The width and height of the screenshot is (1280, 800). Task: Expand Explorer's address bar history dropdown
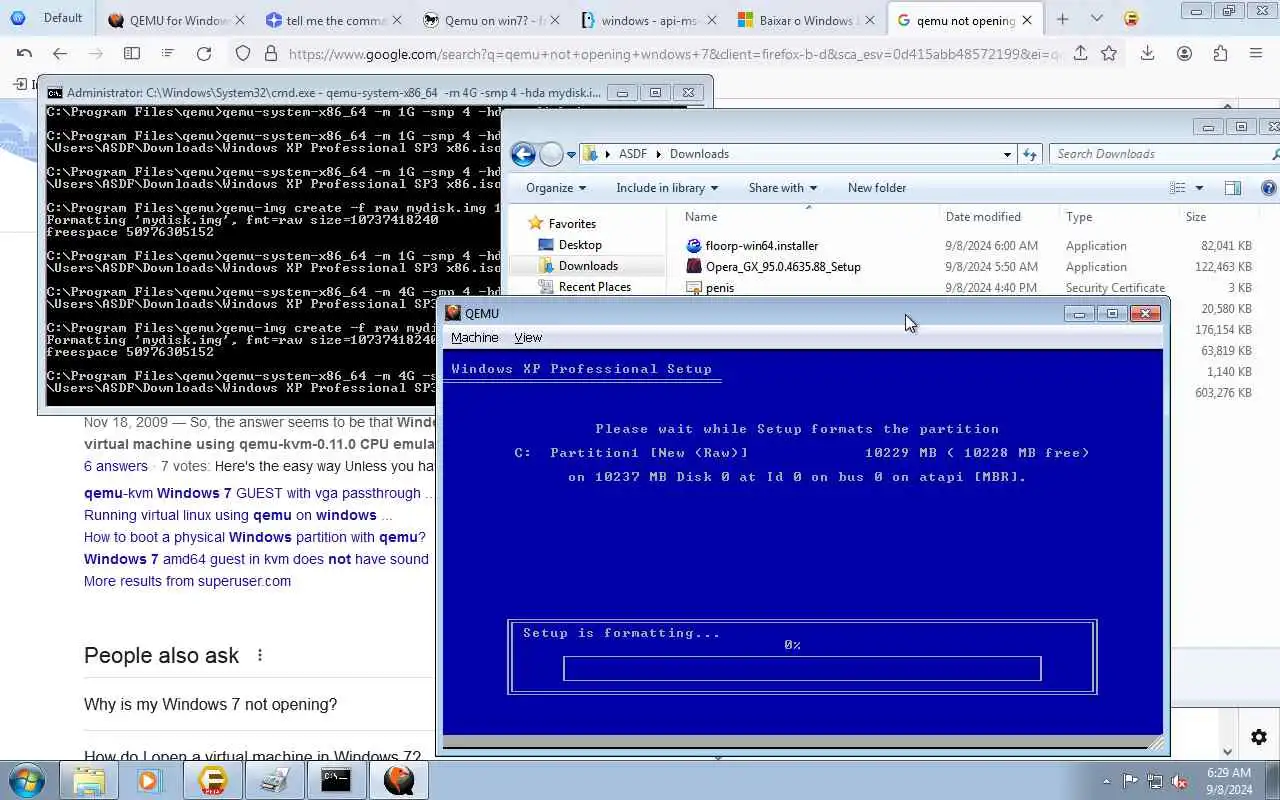coord(1007,154)
